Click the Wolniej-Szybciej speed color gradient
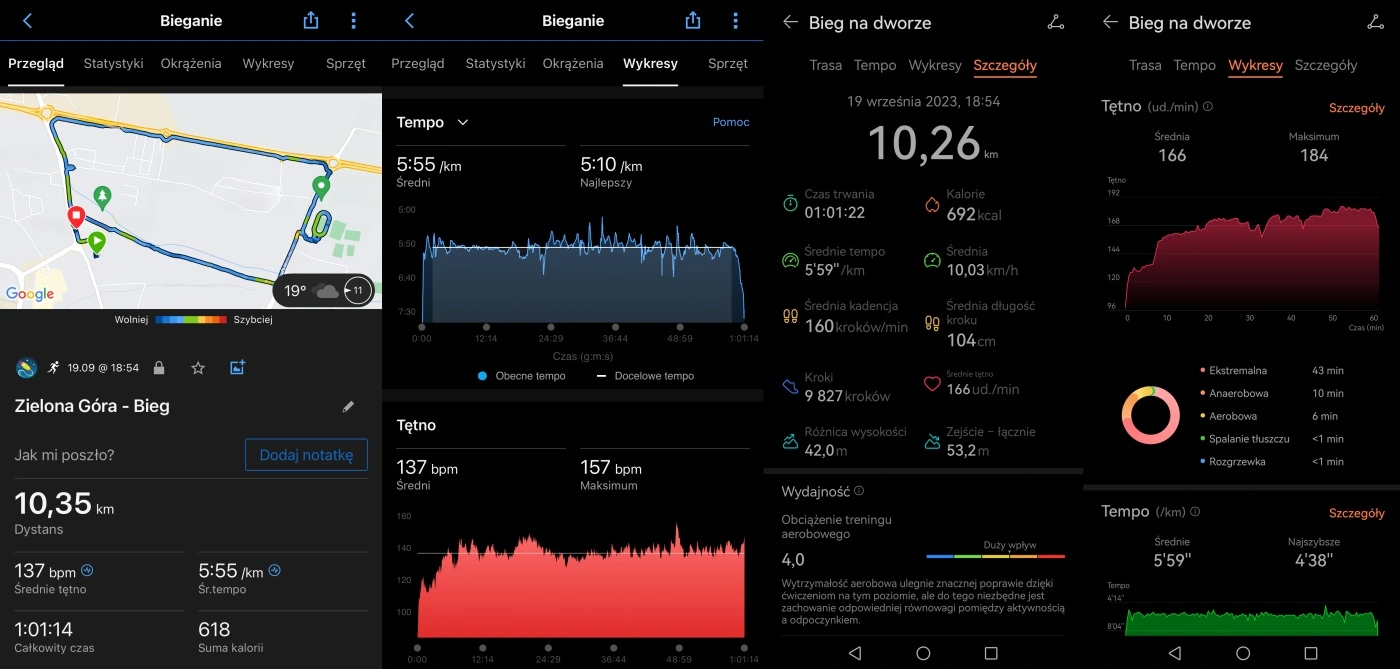This screenshot has height=669, width=1400. [190, 320]
